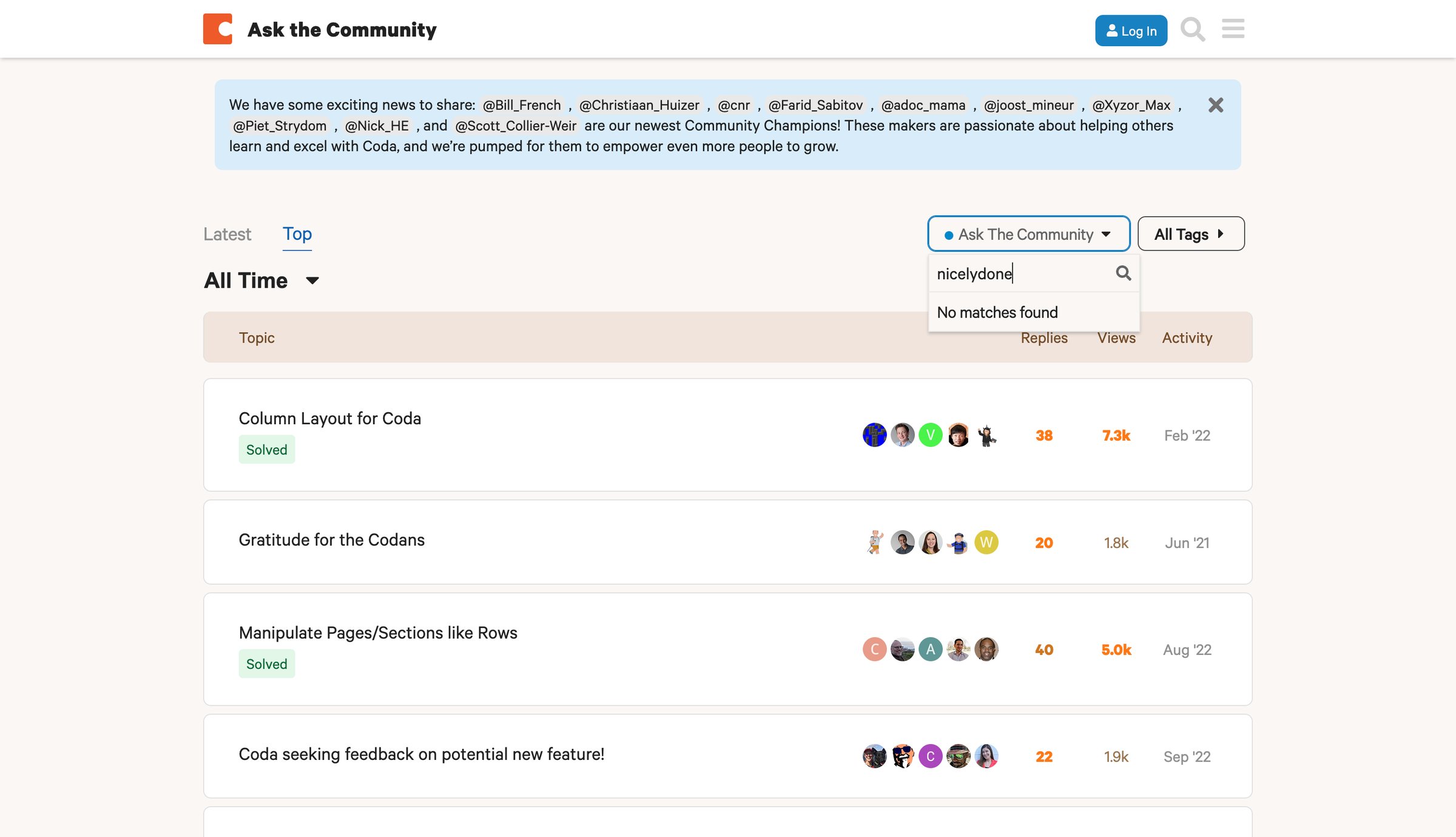Open the Gratitude for the Codans topic
This screenshot has height=837, width=1456.
332,540
